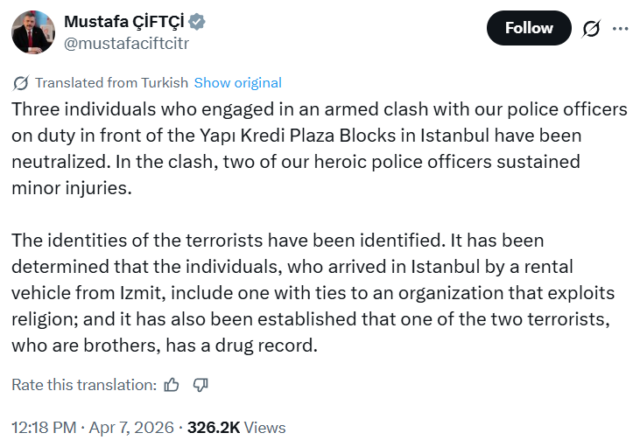Viewport: 640px width, 440px height.
Task: Click the Follow button
Action: pyautogui.click(x=529, y=29)
